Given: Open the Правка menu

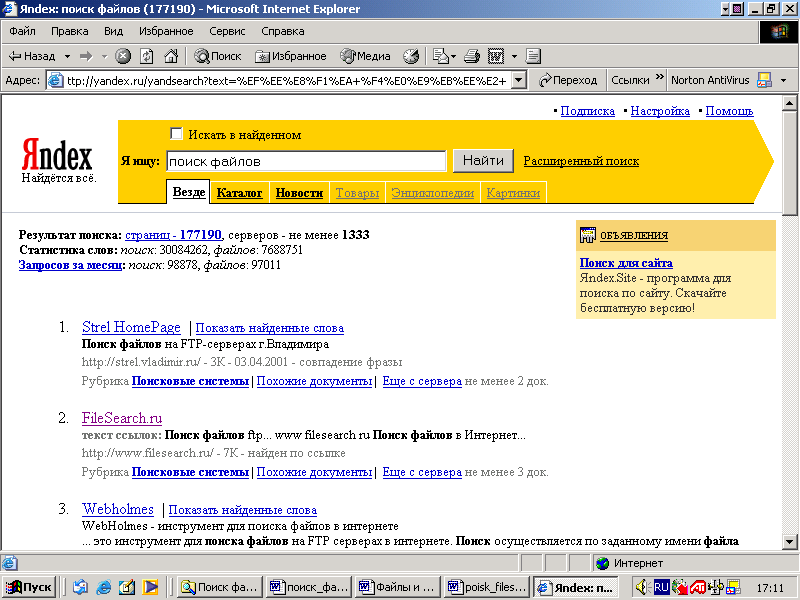Looking at the screenshot, I should pos(70,31).
